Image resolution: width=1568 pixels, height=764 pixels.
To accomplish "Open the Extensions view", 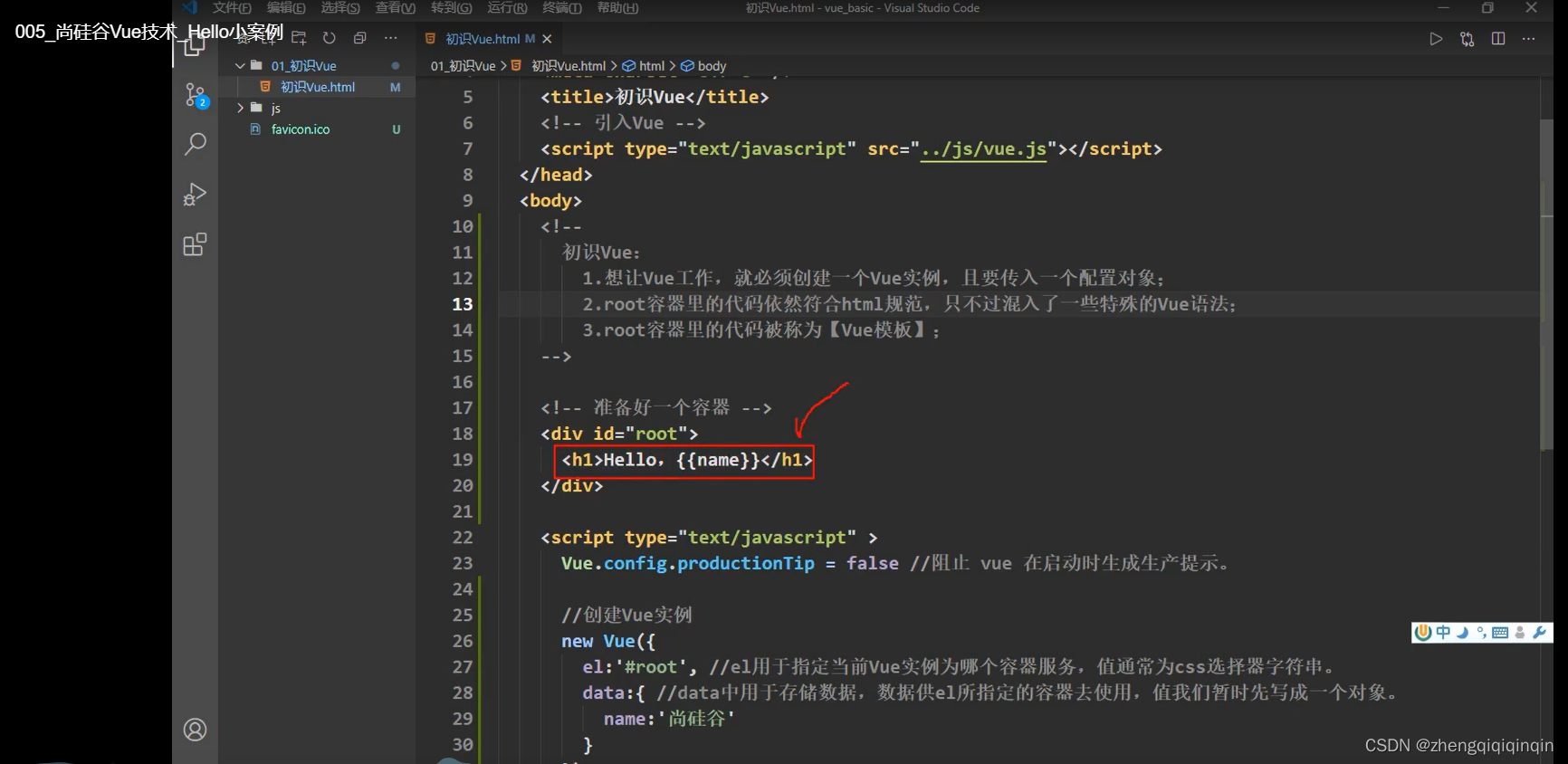I will (196, 244).
